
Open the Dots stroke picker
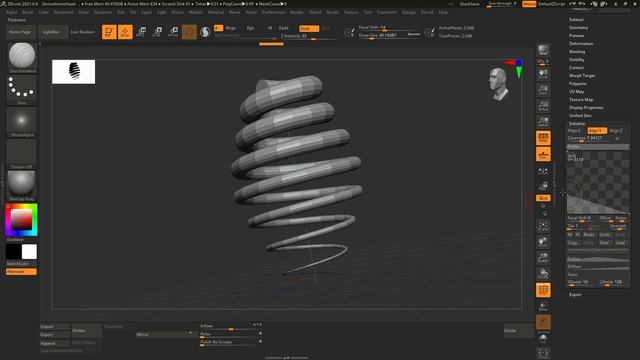[22, 90]
